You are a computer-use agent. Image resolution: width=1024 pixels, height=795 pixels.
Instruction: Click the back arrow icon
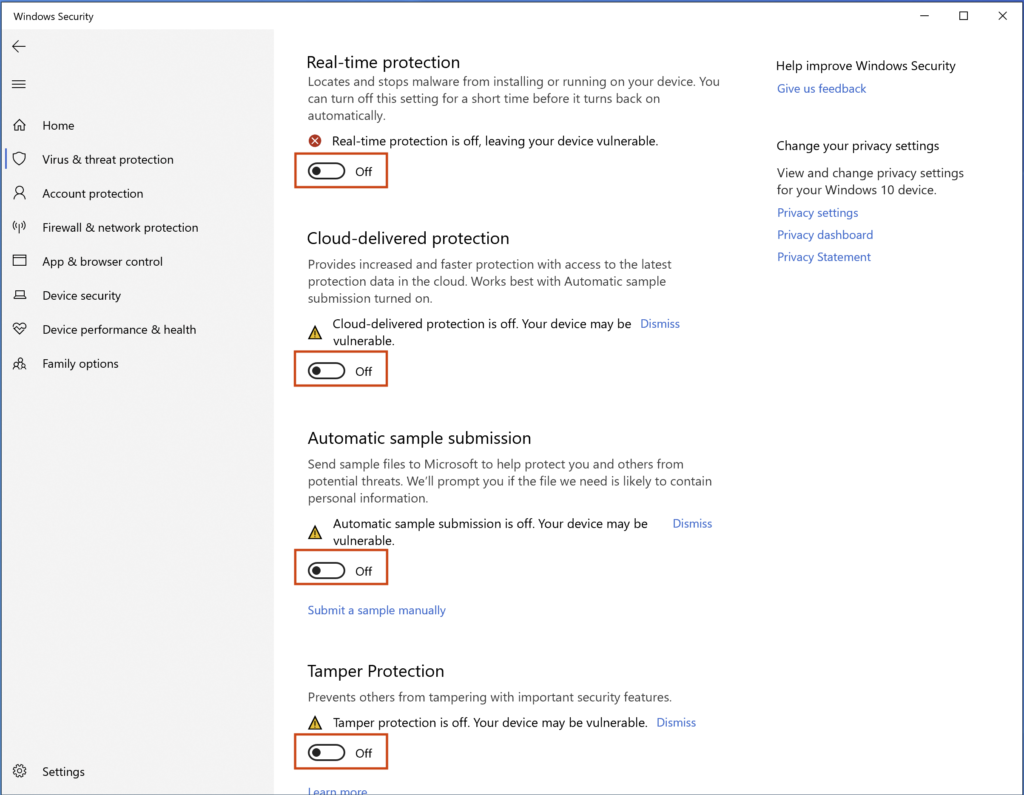click(19, 47)
